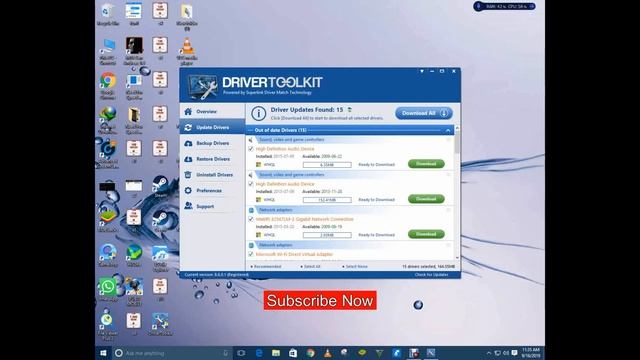Open the Windows Start menu
Screen dimensions: 640x360
click(103, 353)
